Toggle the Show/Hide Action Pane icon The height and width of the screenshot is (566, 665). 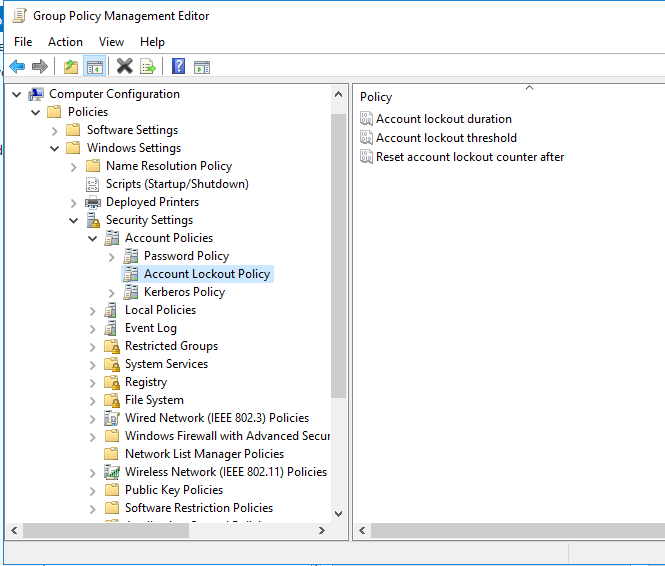pos(202,67)
